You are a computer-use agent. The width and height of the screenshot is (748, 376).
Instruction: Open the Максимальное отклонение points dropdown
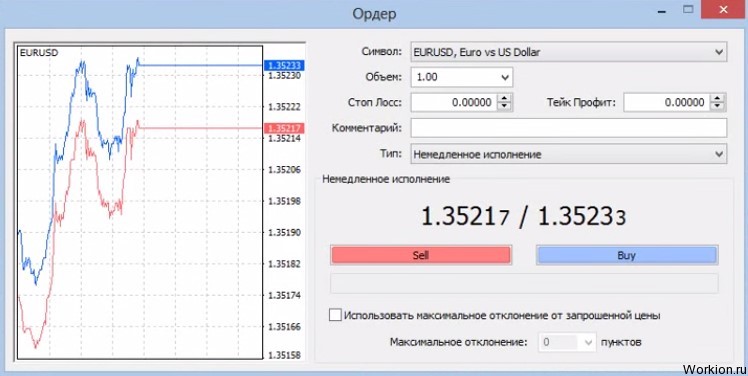click(x=589, y=342)
